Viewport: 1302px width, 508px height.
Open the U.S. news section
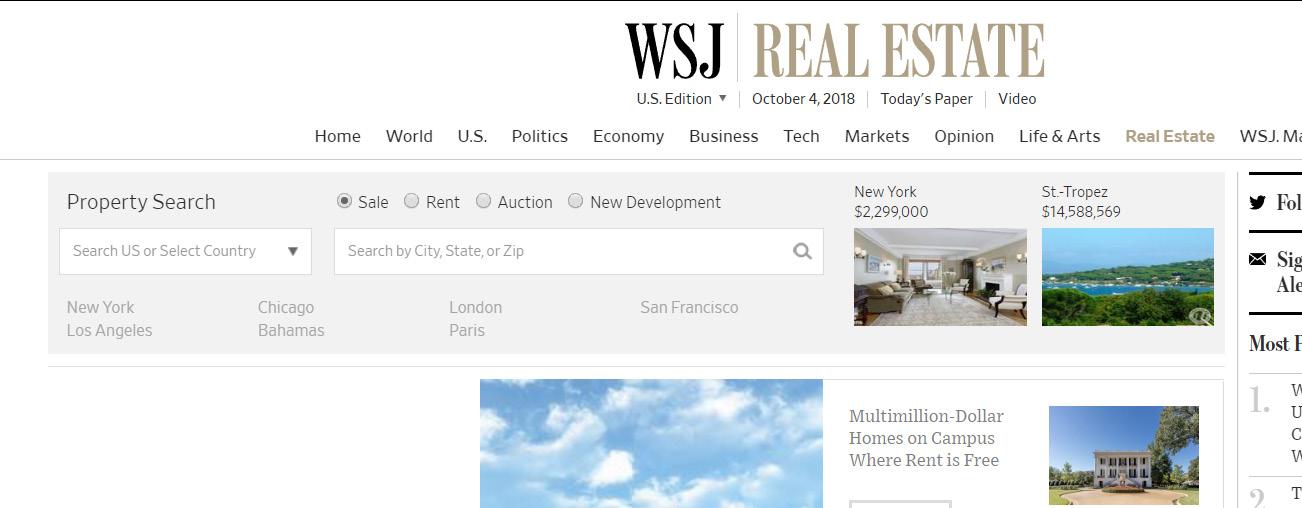point(472,136)
